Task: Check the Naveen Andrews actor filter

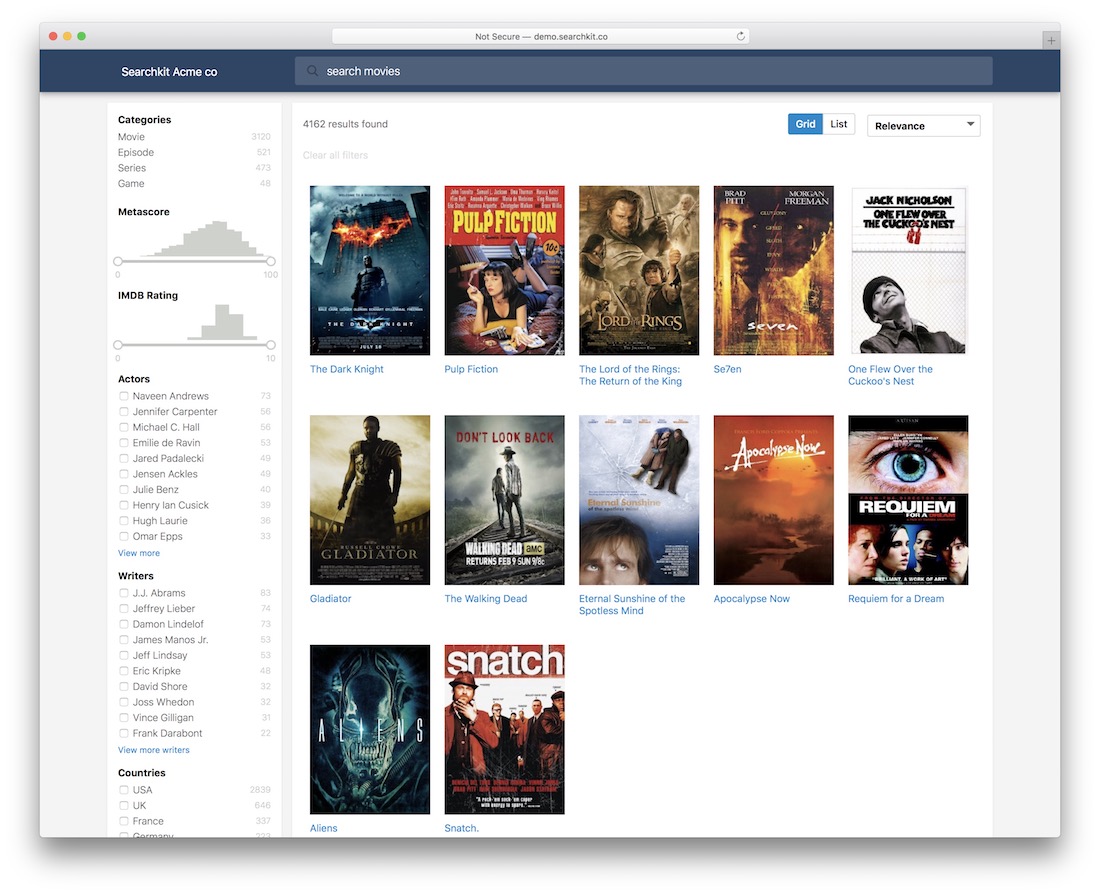Action: pyautogui.click(x=123, y=396)
